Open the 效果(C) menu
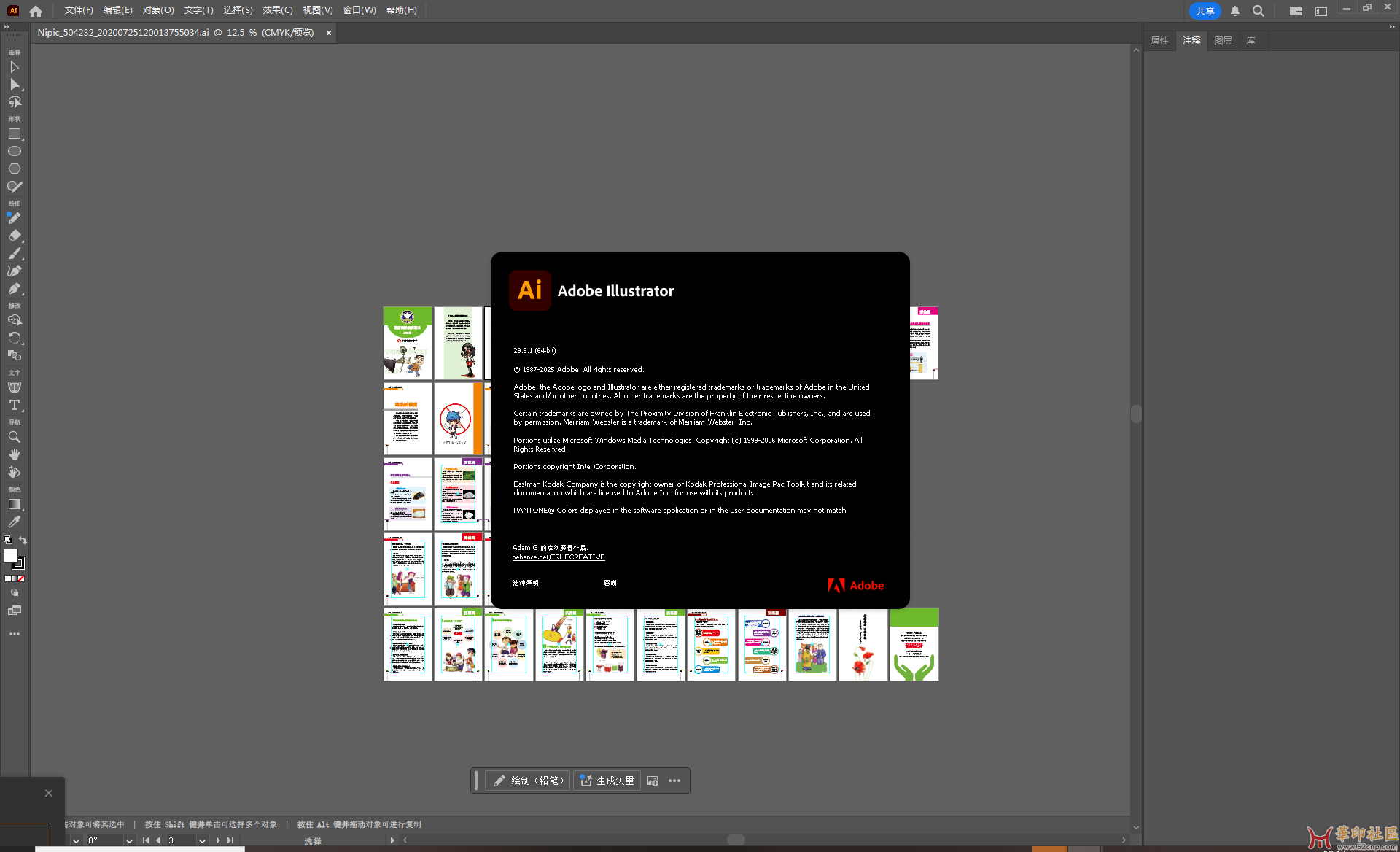 278,10
